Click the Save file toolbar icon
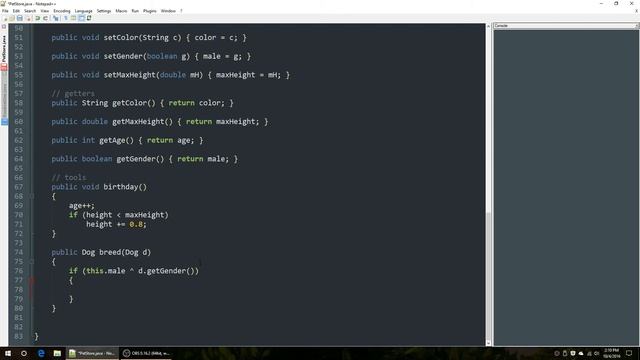The height and width of the screenshot is (360, 640). pyautogui.click(x=20, y=18)
